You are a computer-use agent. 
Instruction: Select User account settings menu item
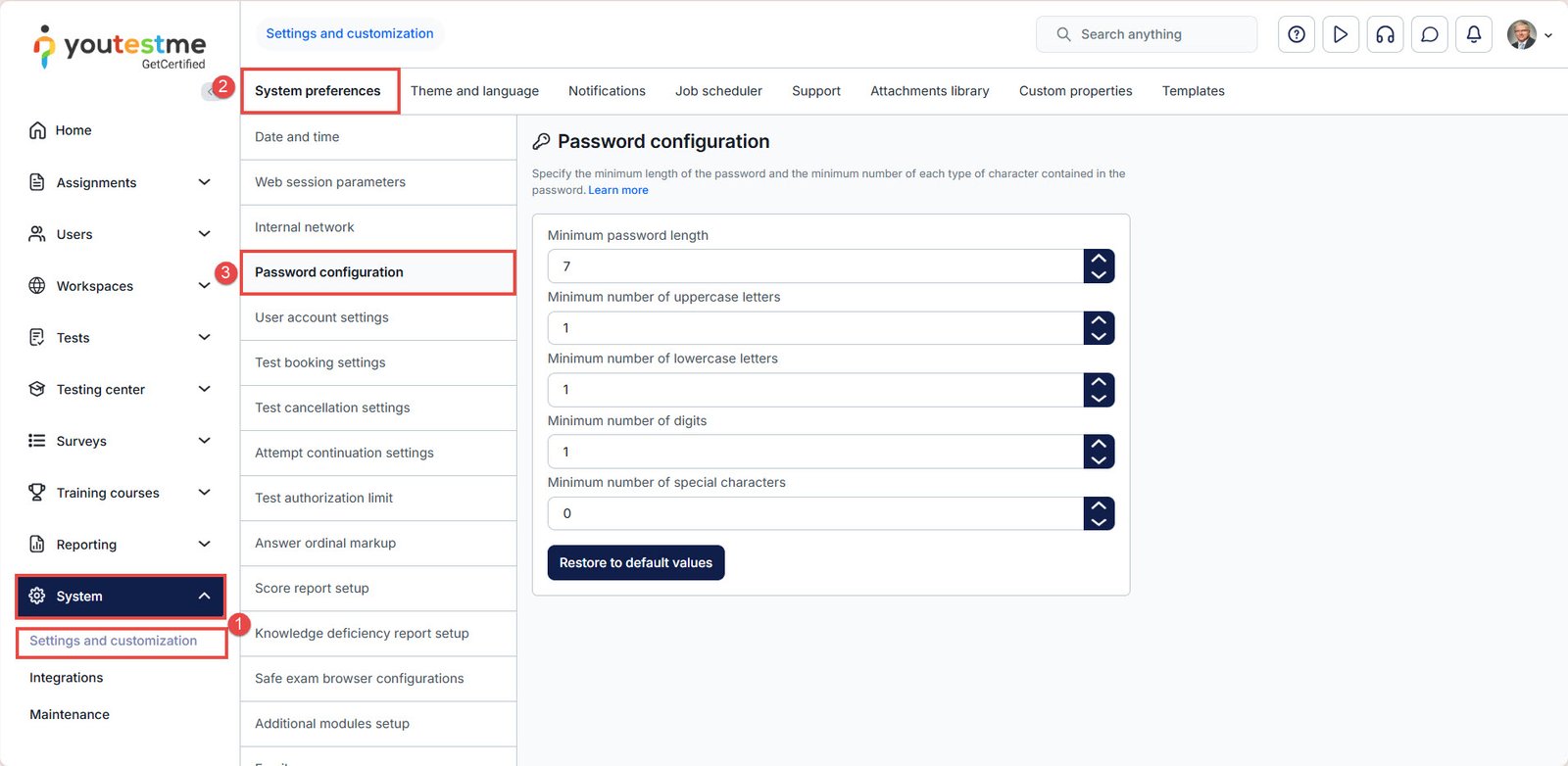coord(321,317)
